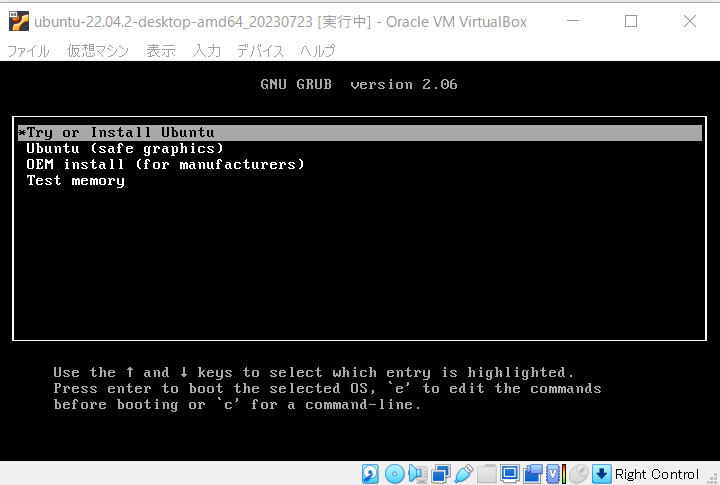
Task: Open the ファイル menu
Action: 28,51
